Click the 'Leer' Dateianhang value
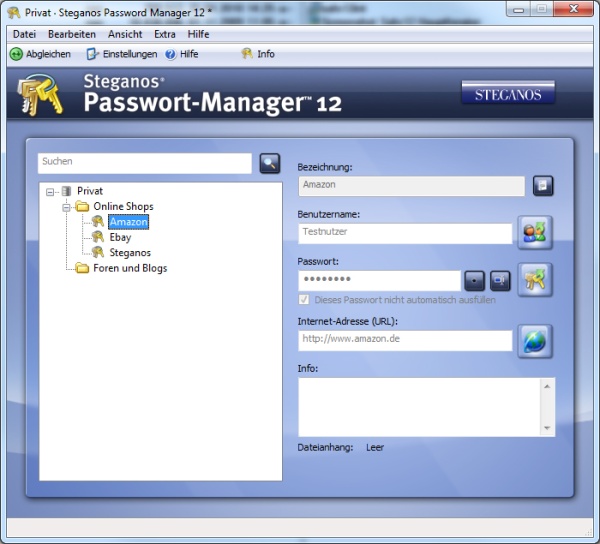 [x=375, y=447]
